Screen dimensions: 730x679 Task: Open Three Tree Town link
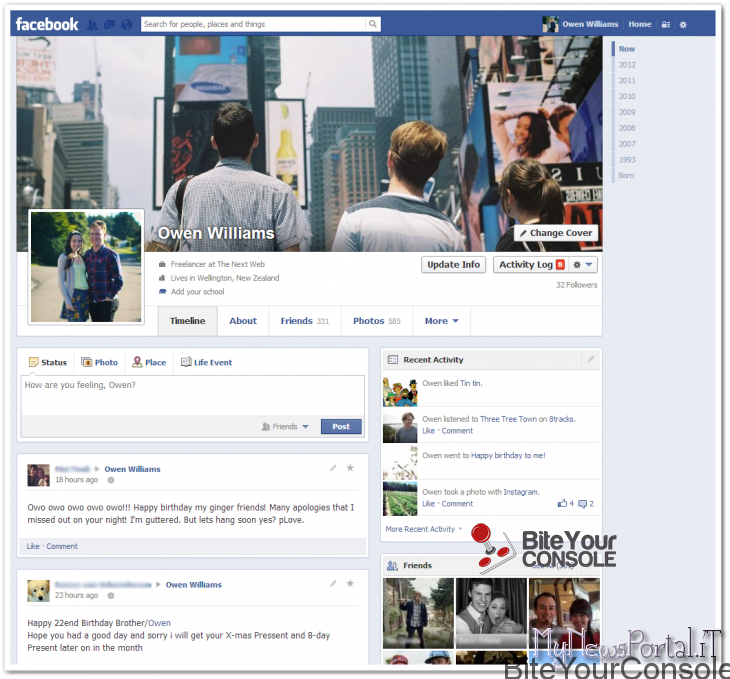coord(508,419)
